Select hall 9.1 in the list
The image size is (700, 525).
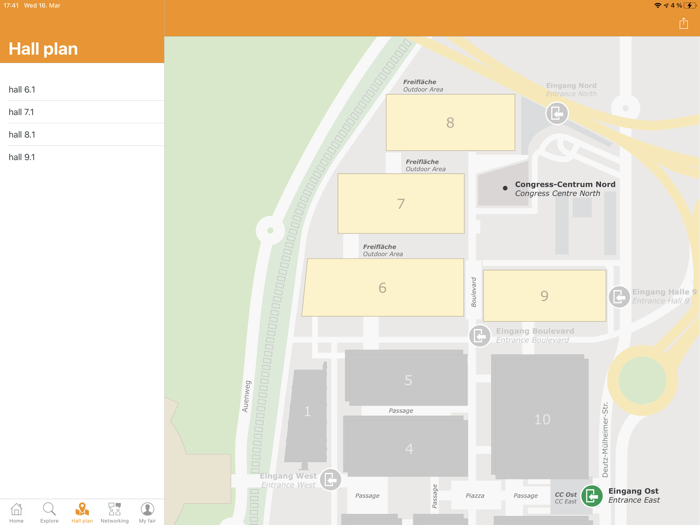(82, 157)
